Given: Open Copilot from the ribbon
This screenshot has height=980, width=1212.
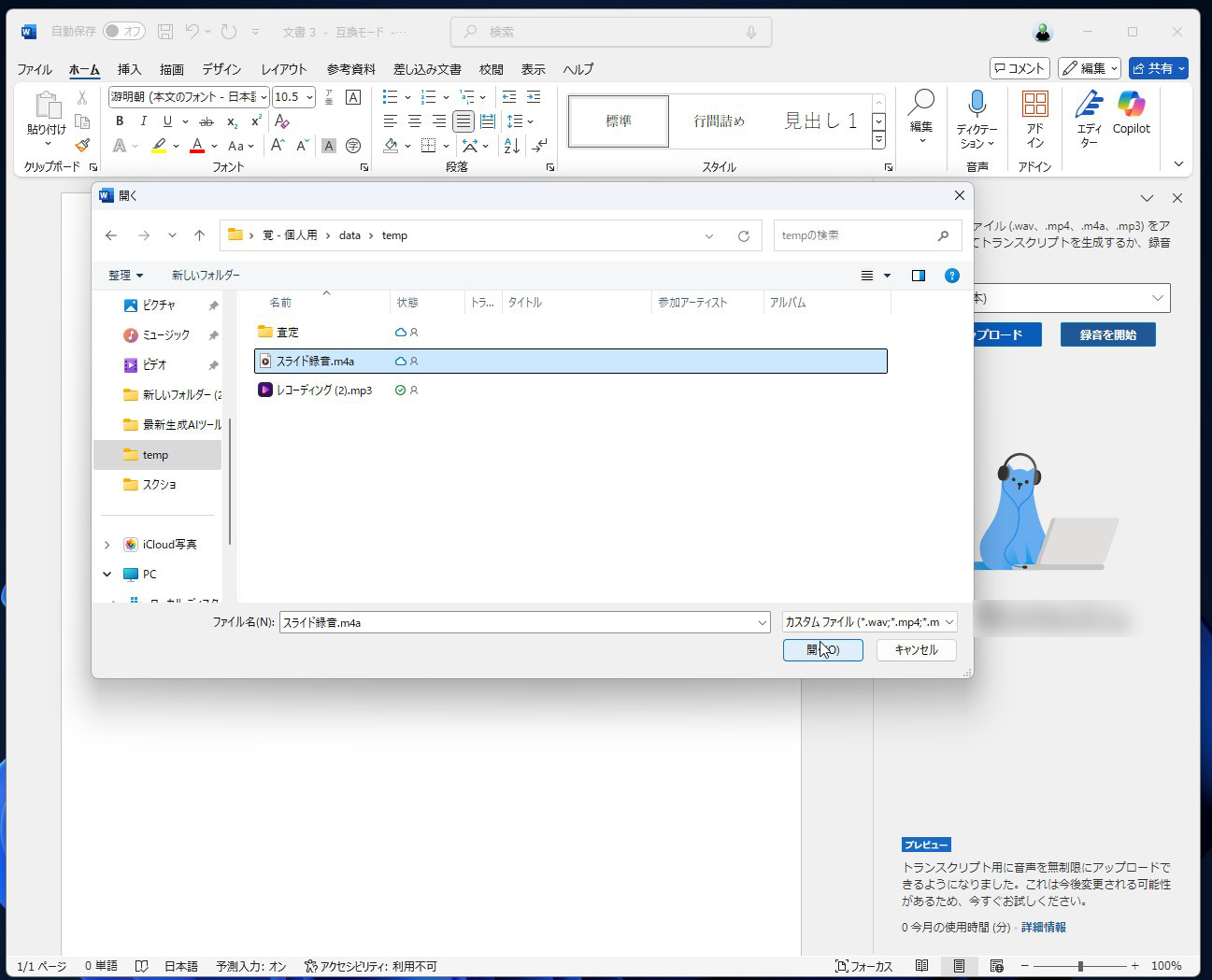Looking at the screenshot, I should (x=1131, y=112).
